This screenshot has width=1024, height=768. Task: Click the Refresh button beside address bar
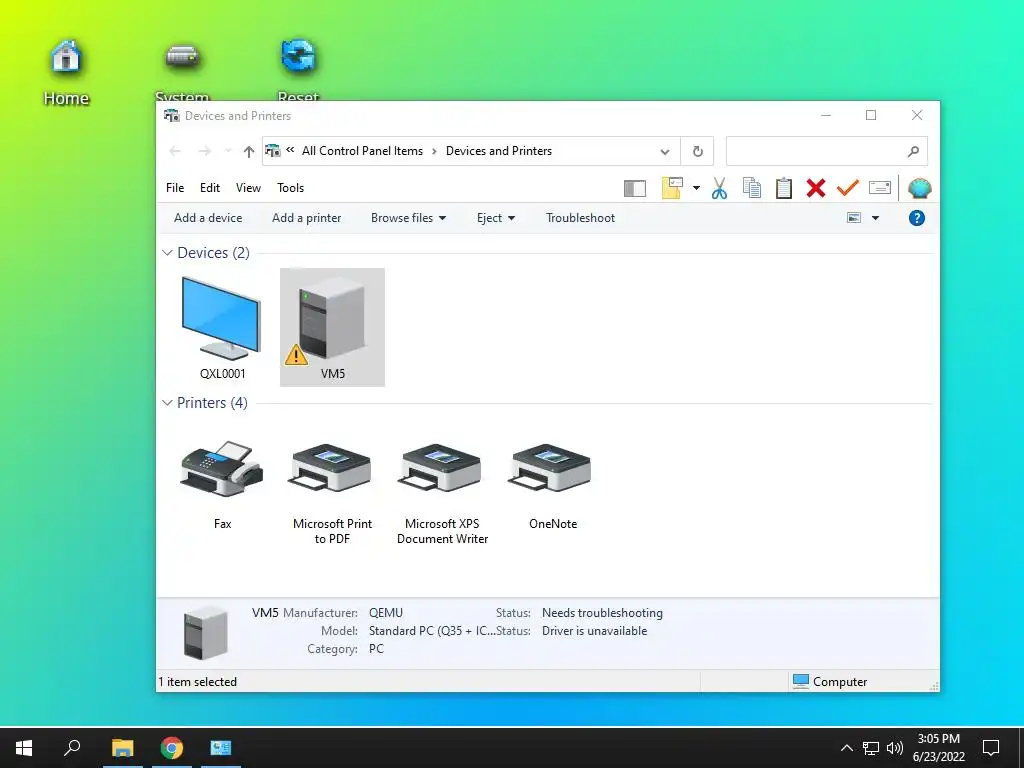[x=697, y=152]
